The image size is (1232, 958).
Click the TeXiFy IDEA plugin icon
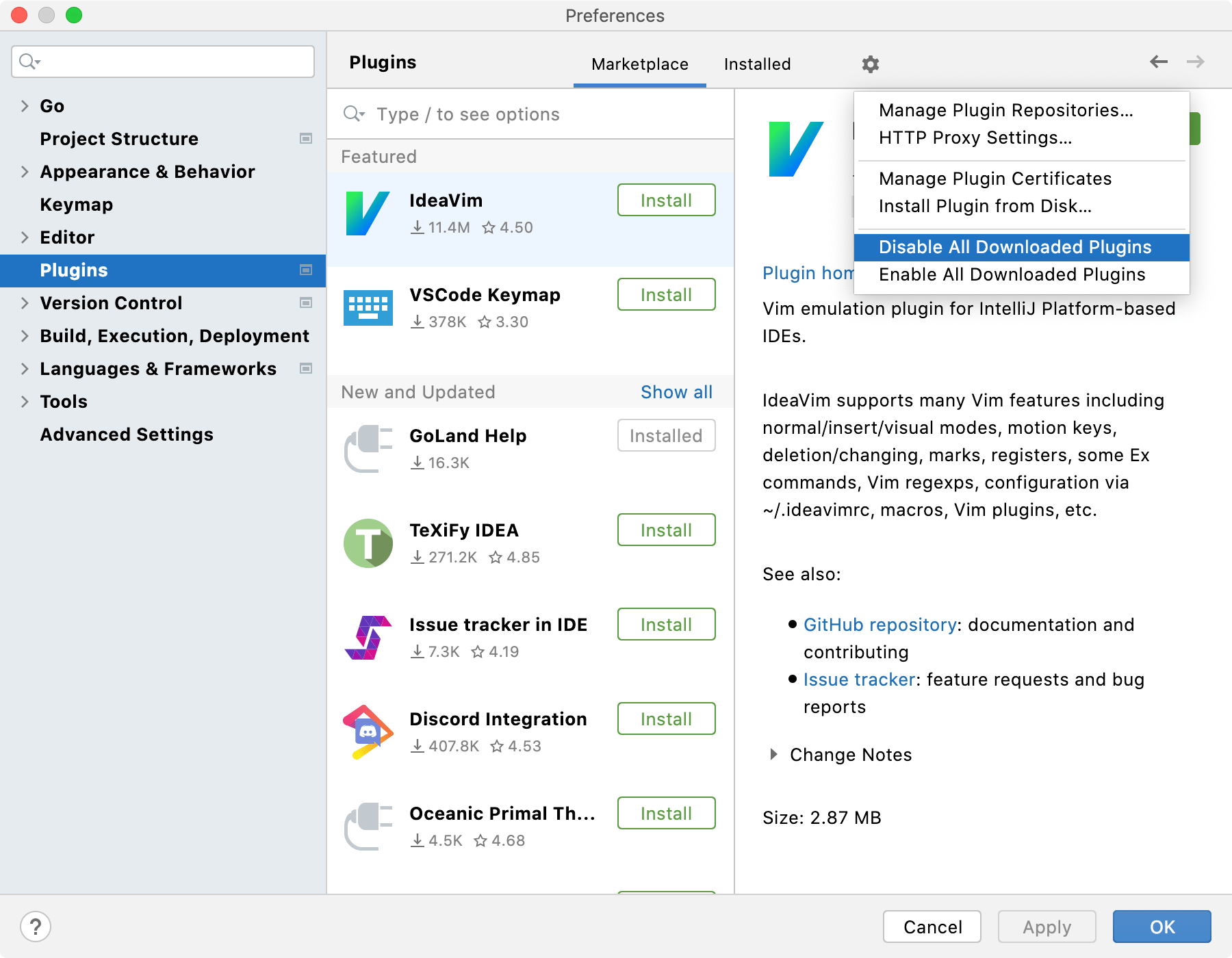click(x=368, y=543)
